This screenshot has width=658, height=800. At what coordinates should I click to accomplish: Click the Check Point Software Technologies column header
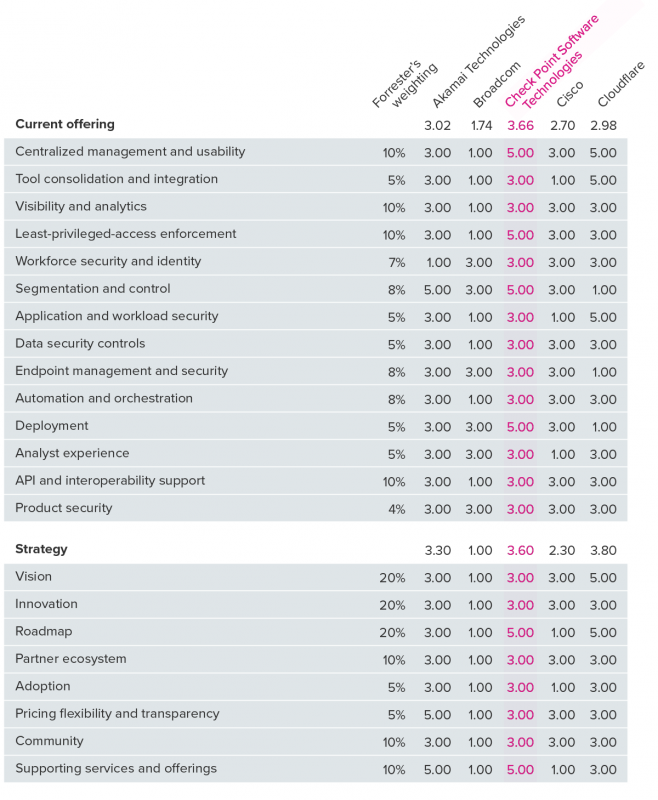[x=551, y=62]
